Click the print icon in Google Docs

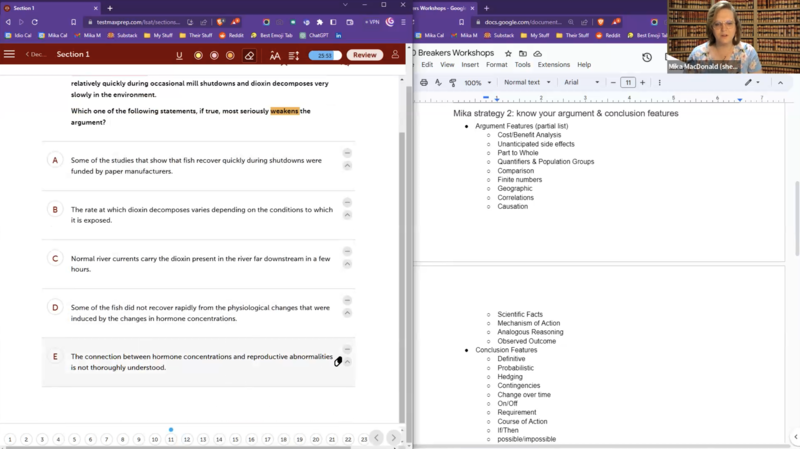coord(424,82)
